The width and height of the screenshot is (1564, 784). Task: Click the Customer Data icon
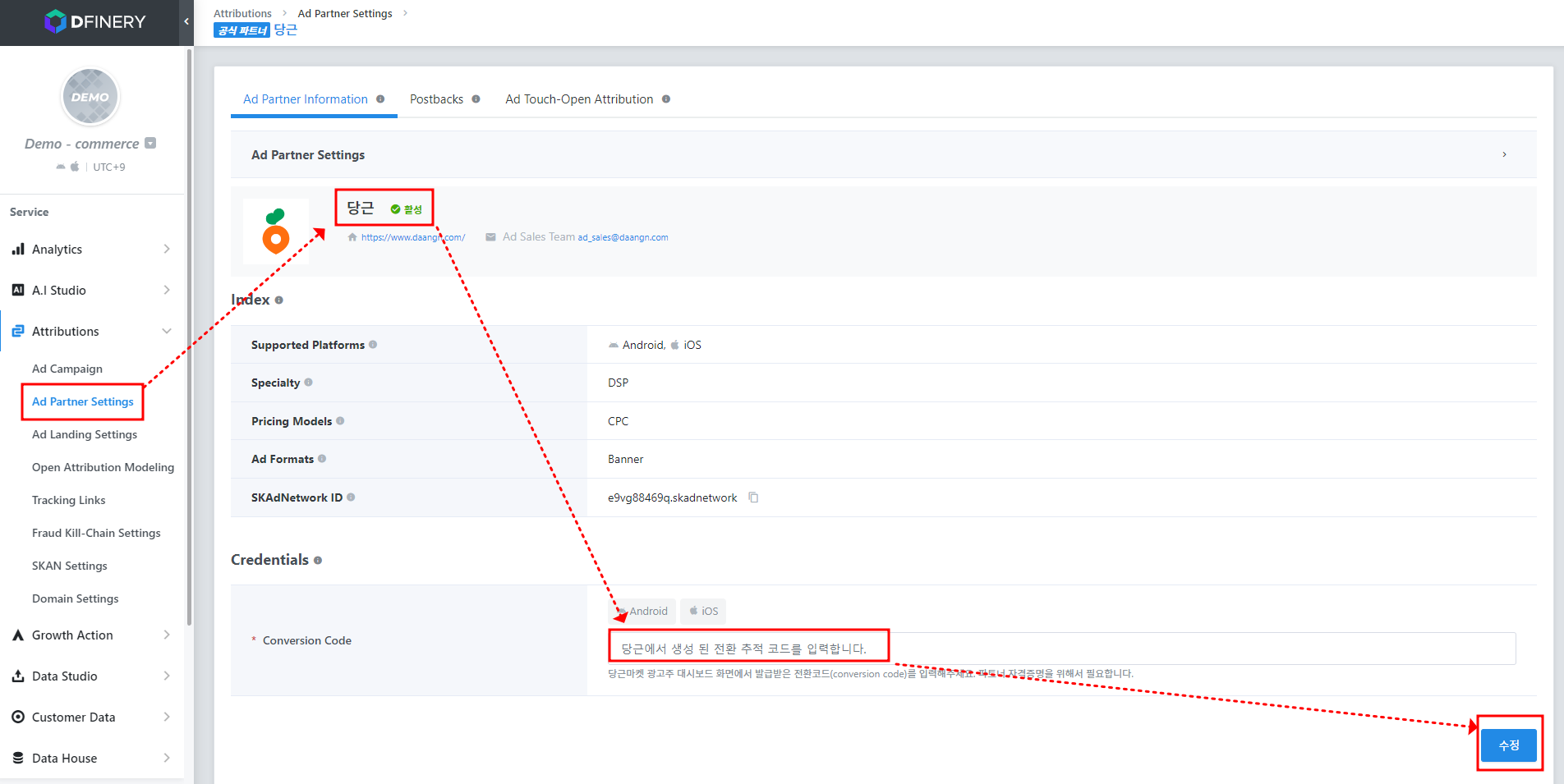pyautogui.click(x=18, y=717)
